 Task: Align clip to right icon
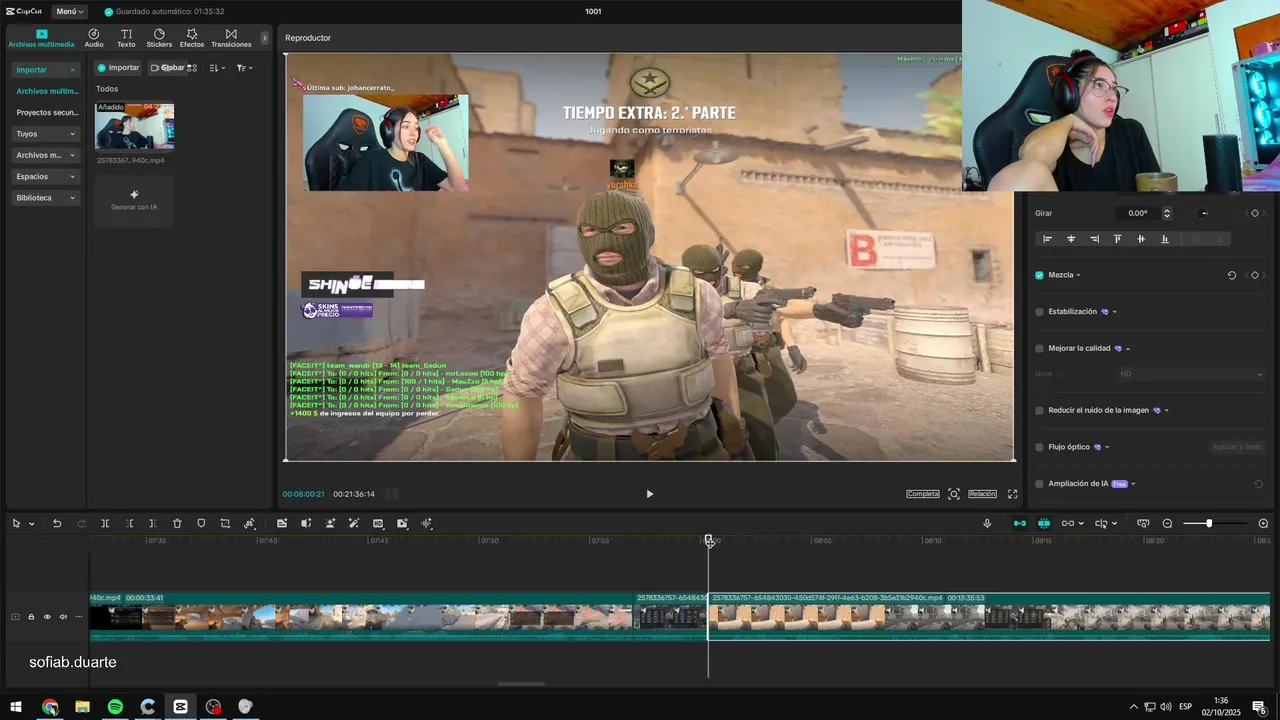pyautogui.click(x=1094, y=239)
